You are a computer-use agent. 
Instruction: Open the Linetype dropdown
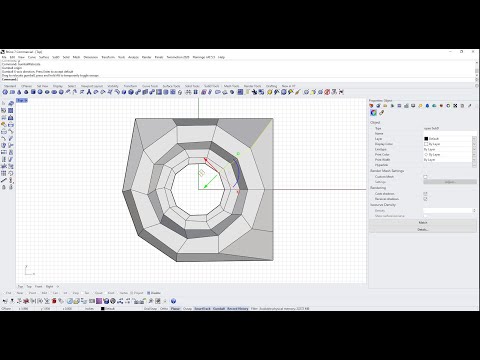474,149
